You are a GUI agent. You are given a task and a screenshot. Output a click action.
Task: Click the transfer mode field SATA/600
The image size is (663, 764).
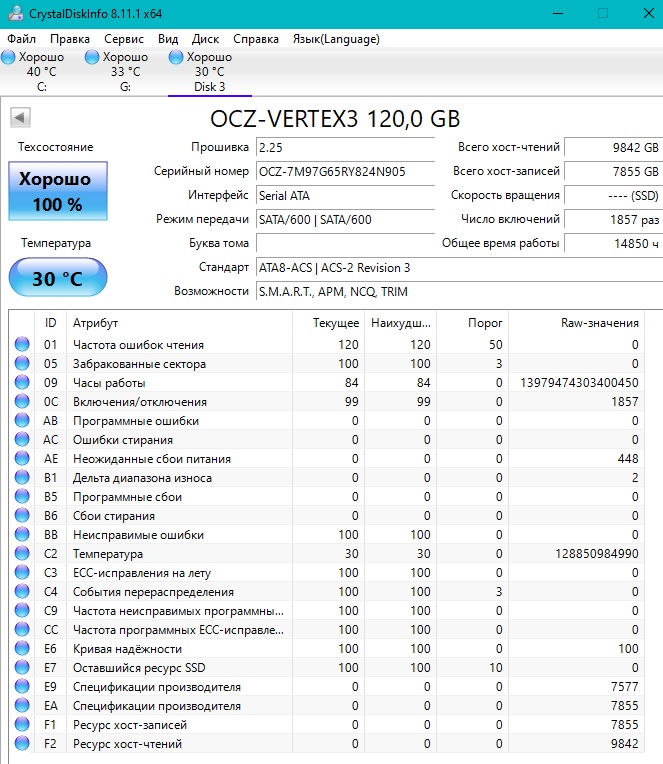345,219
